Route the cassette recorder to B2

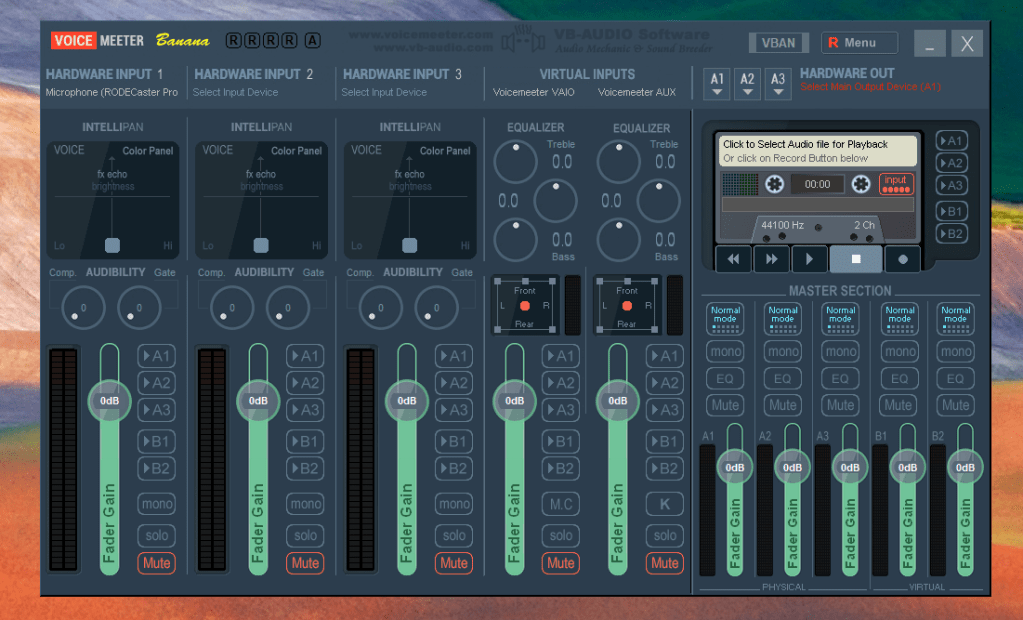coord(951,234)
